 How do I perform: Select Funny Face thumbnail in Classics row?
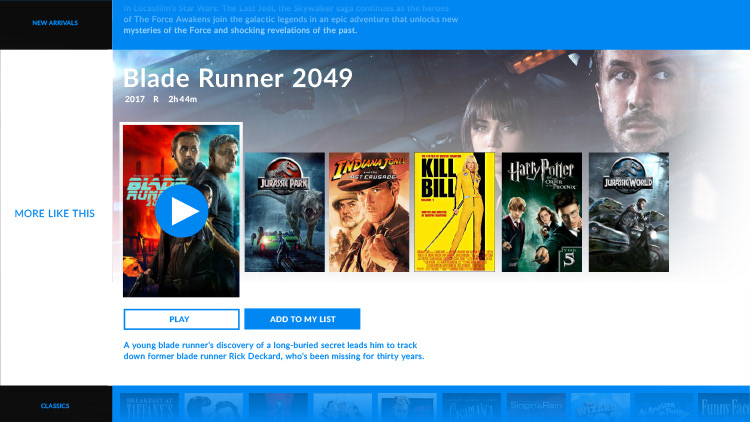coord(724,408)
